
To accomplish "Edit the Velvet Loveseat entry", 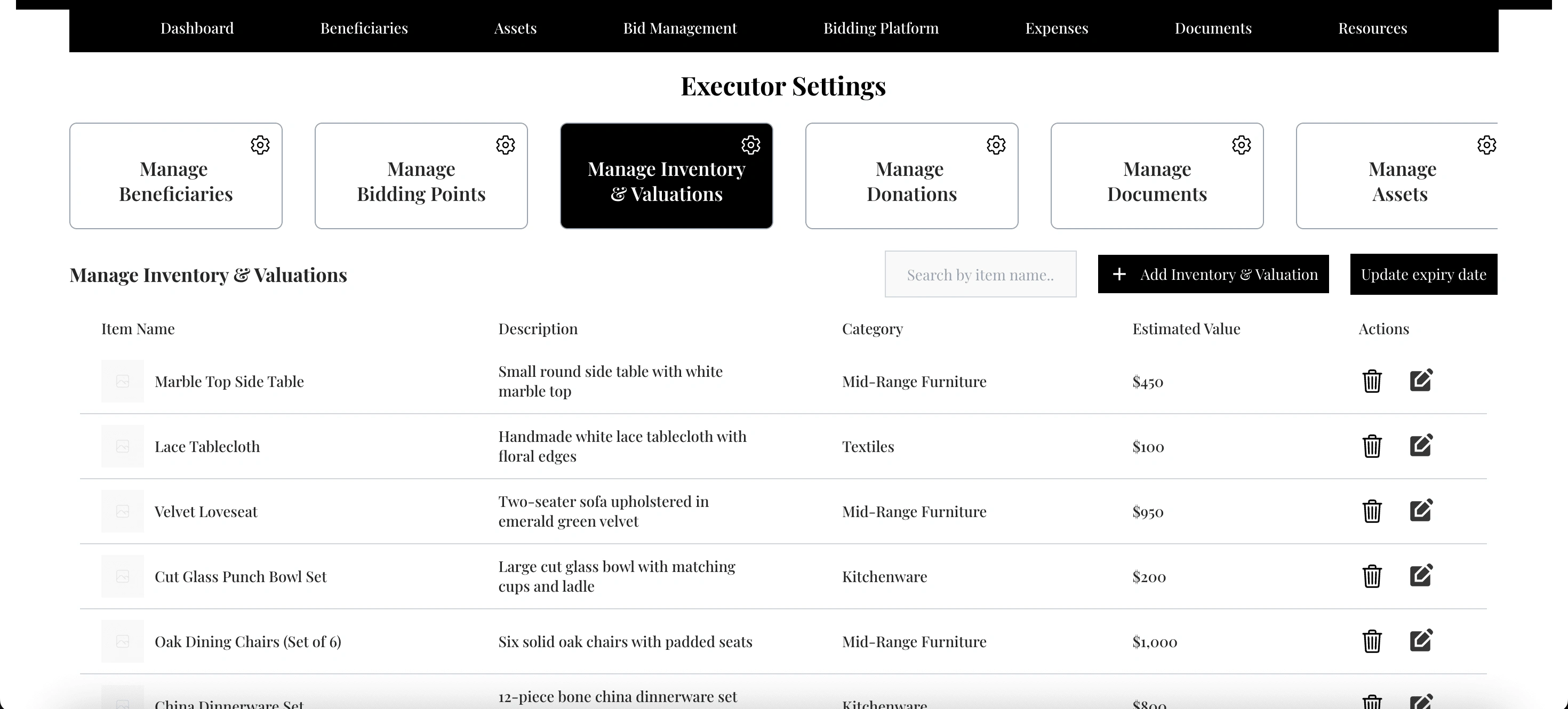I will tap(1421, 511).
